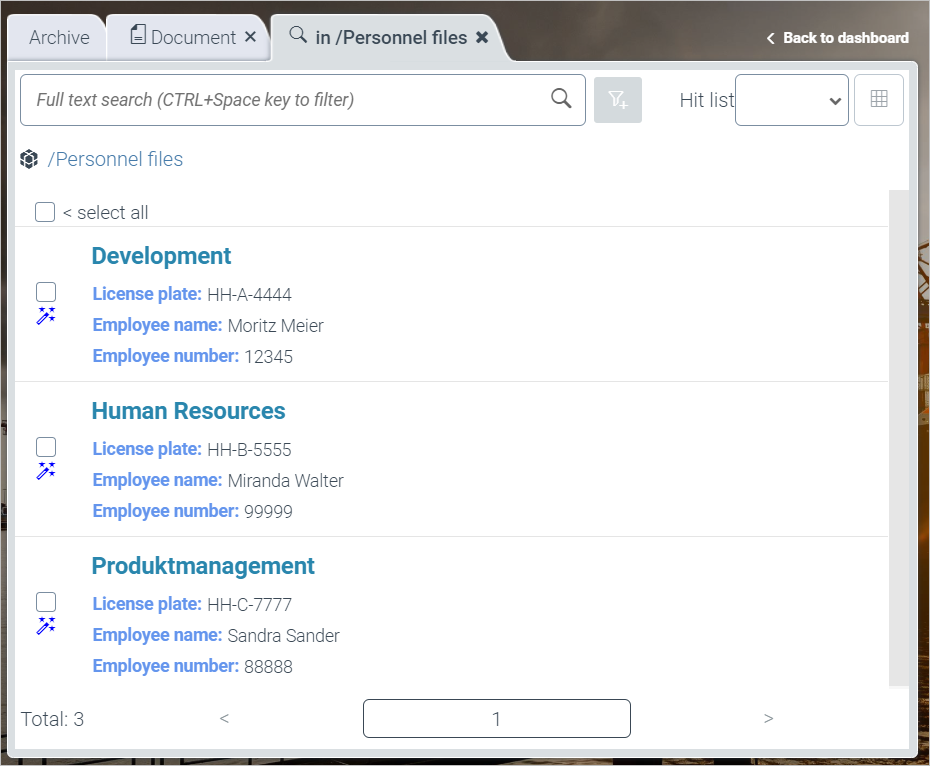Go back to dashboard

coord(837,38)
